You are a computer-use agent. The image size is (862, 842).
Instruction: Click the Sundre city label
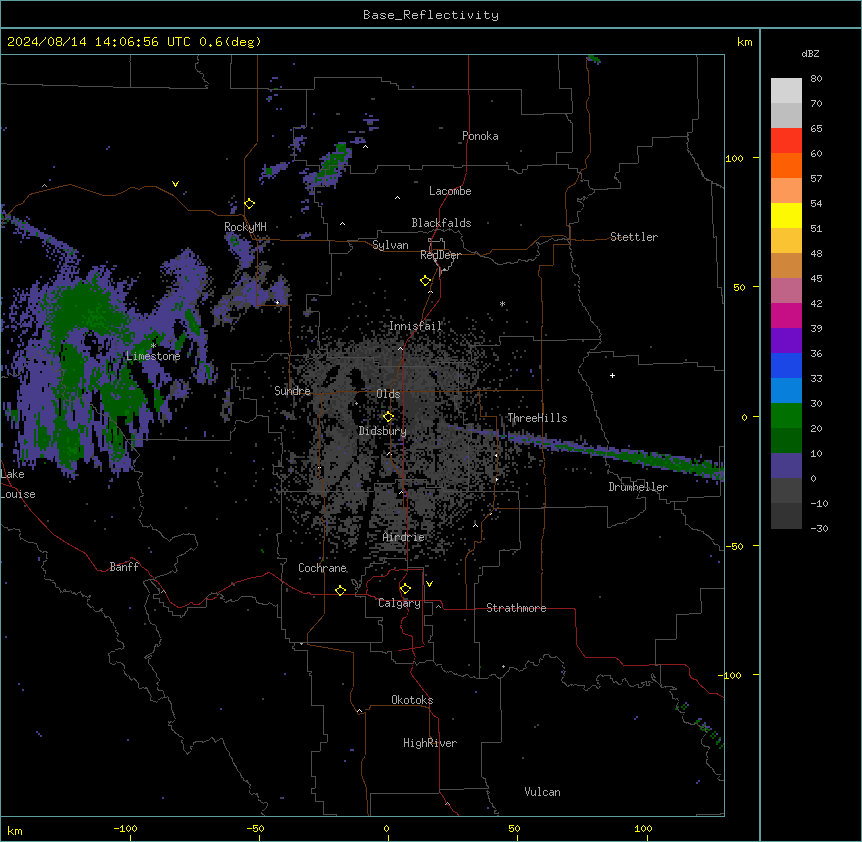(292, 391)
